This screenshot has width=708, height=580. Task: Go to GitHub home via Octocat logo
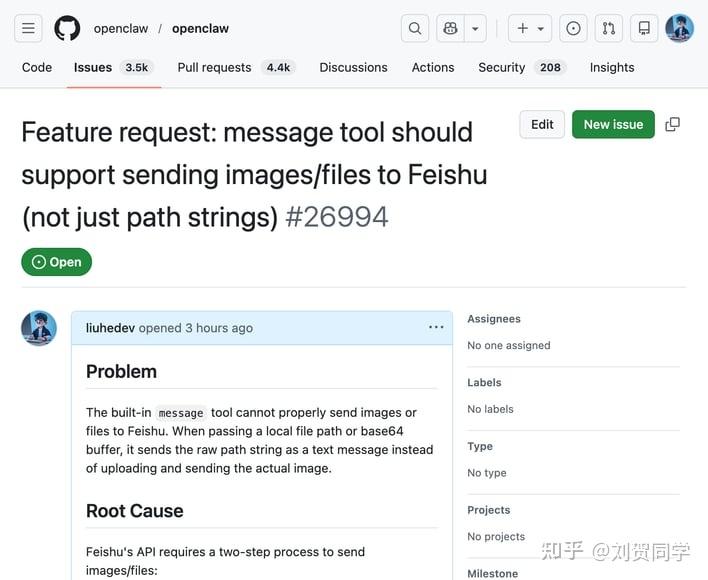(x=67, y=28)
